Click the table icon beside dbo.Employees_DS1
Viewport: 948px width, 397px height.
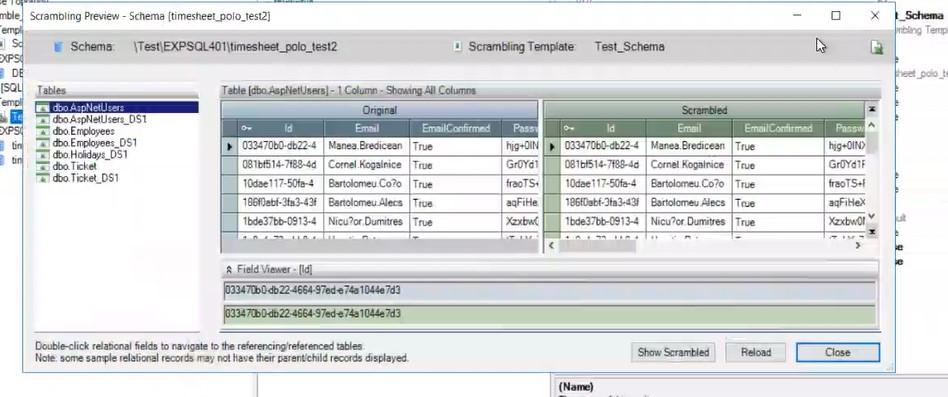[43, 143]
